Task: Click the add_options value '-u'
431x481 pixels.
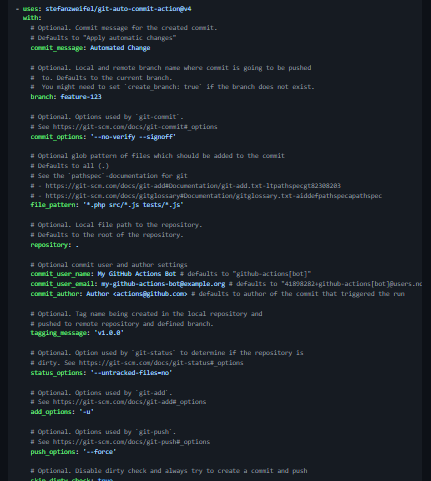Action: pyautogui.click(x=87, y=412)
